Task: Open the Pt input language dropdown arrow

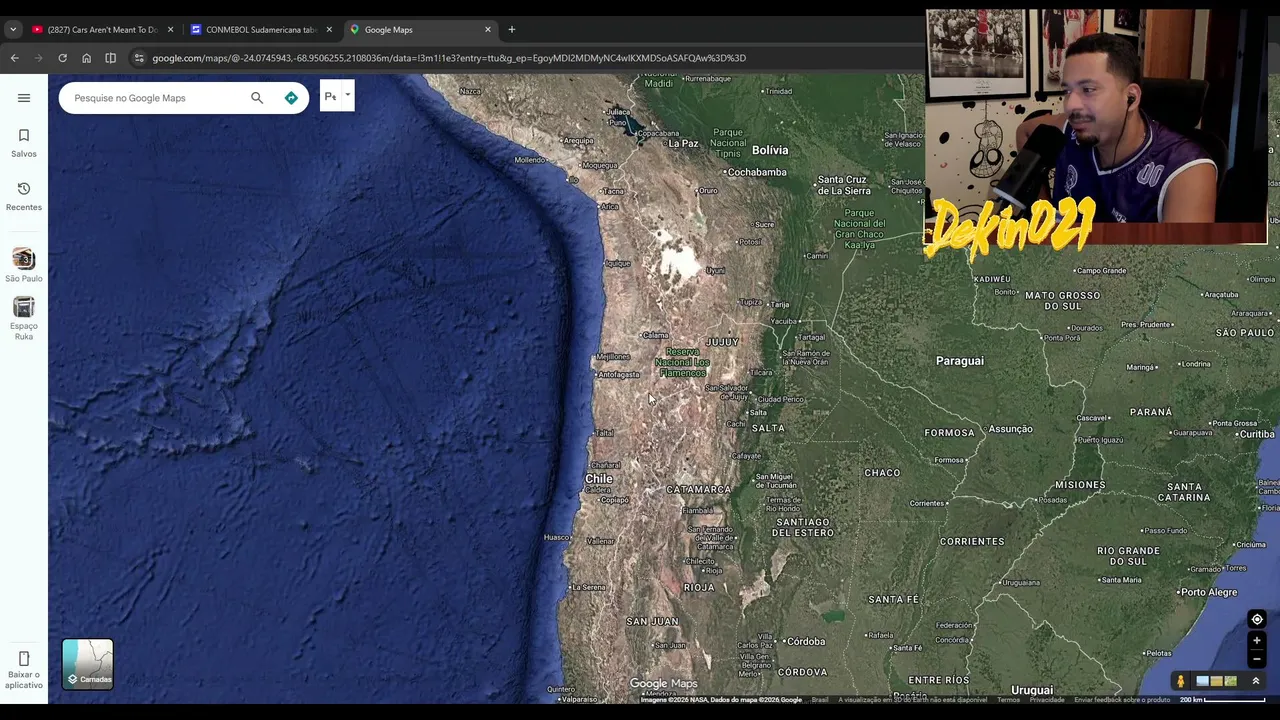Action: 347,96
